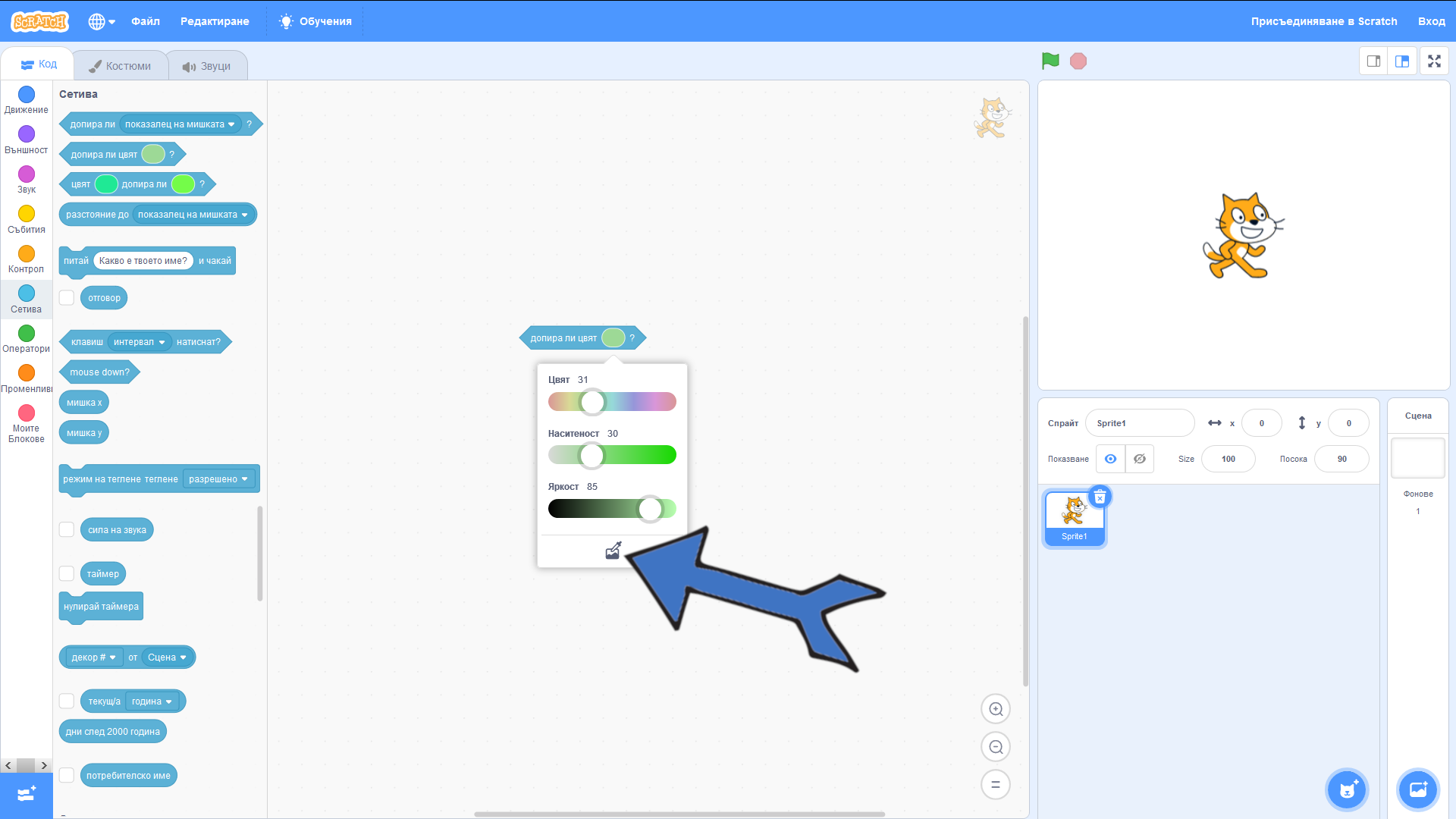
Task: Switch to small stage layout
Action: click(1373, 61)
